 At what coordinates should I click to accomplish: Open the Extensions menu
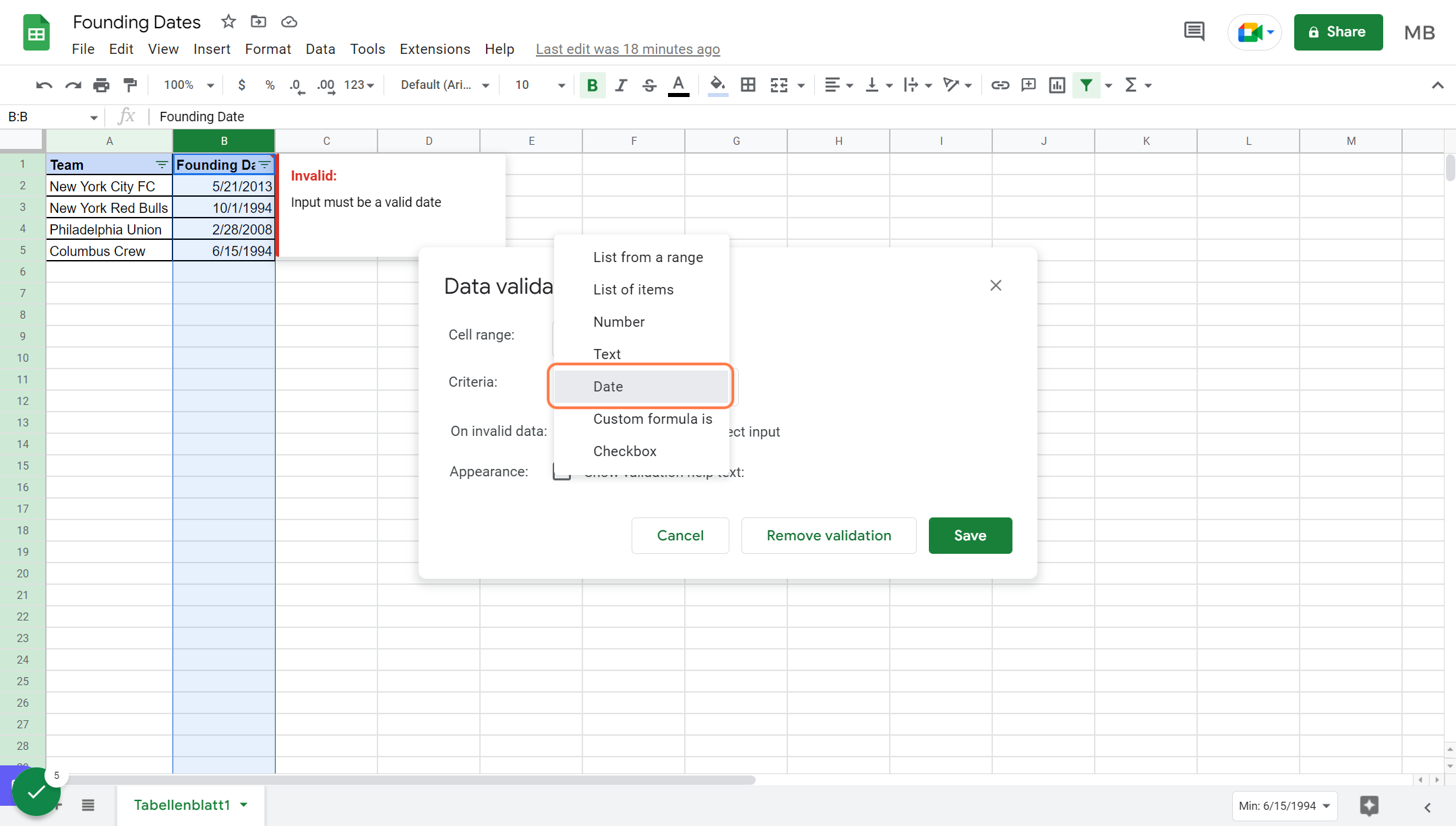[x=435, y=49]
